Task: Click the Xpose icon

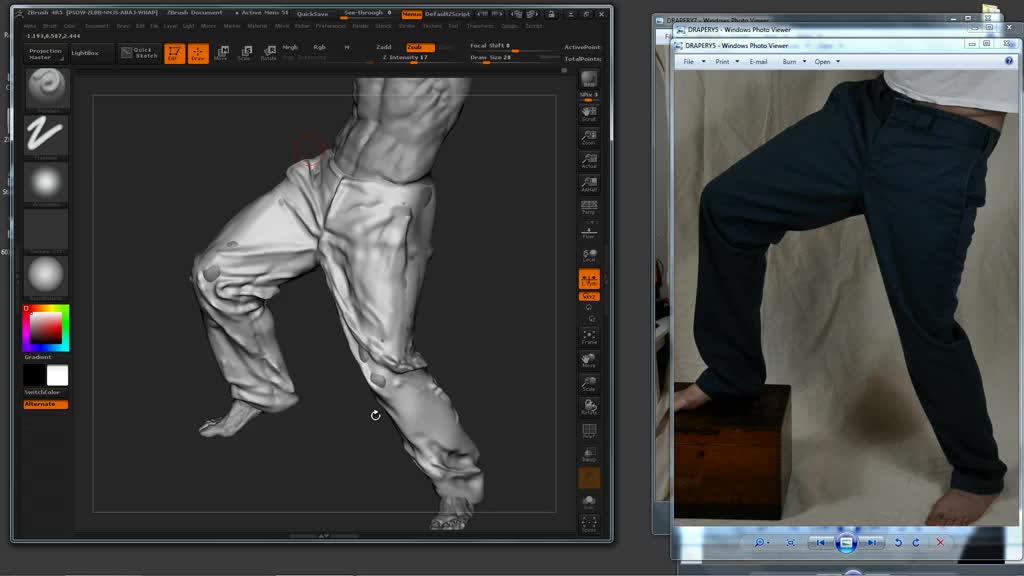Action: [589, 524]
